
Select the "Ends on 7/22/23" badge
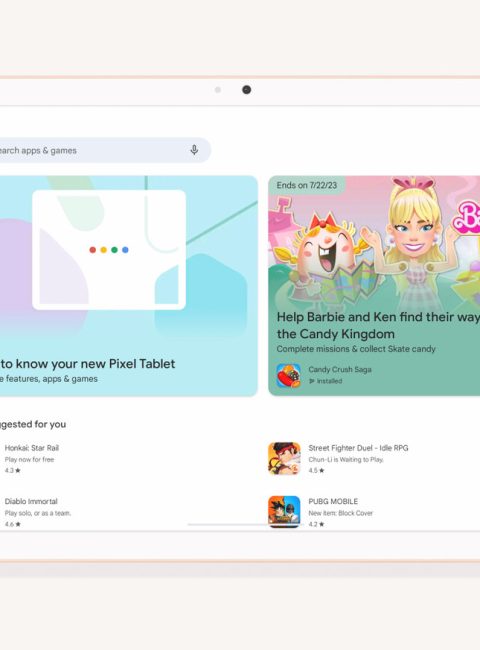[307, 185]
